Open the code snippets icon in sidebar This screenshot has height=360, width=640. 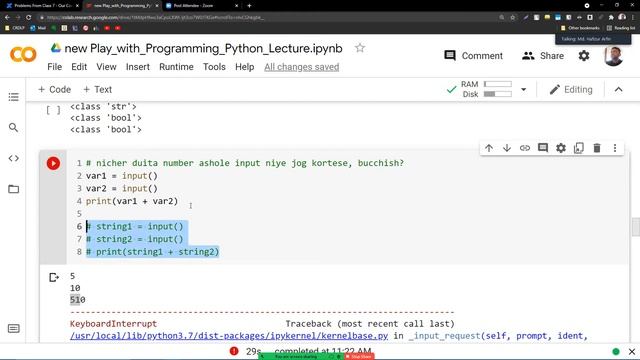(x=13, y=158)
